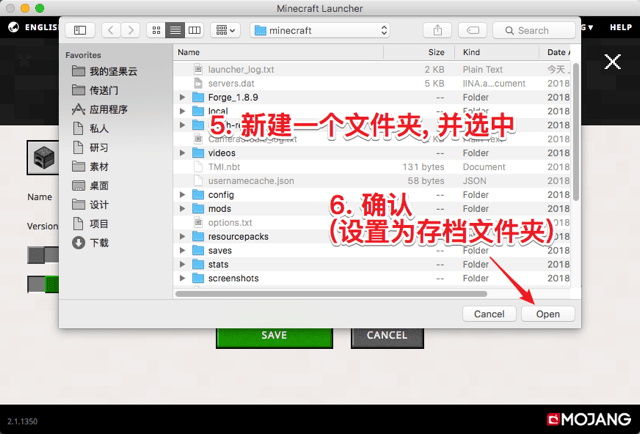Viewport: 640px width, 434px height.
Task: Toggle the sidebar visibility button
Action: [80, 30]
